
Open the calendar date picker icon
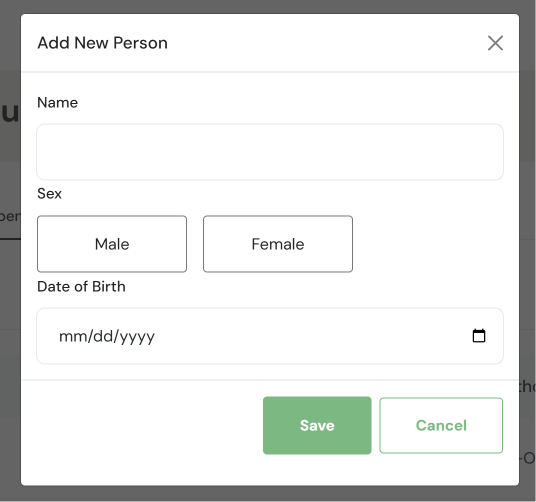[x=479, y=336]
